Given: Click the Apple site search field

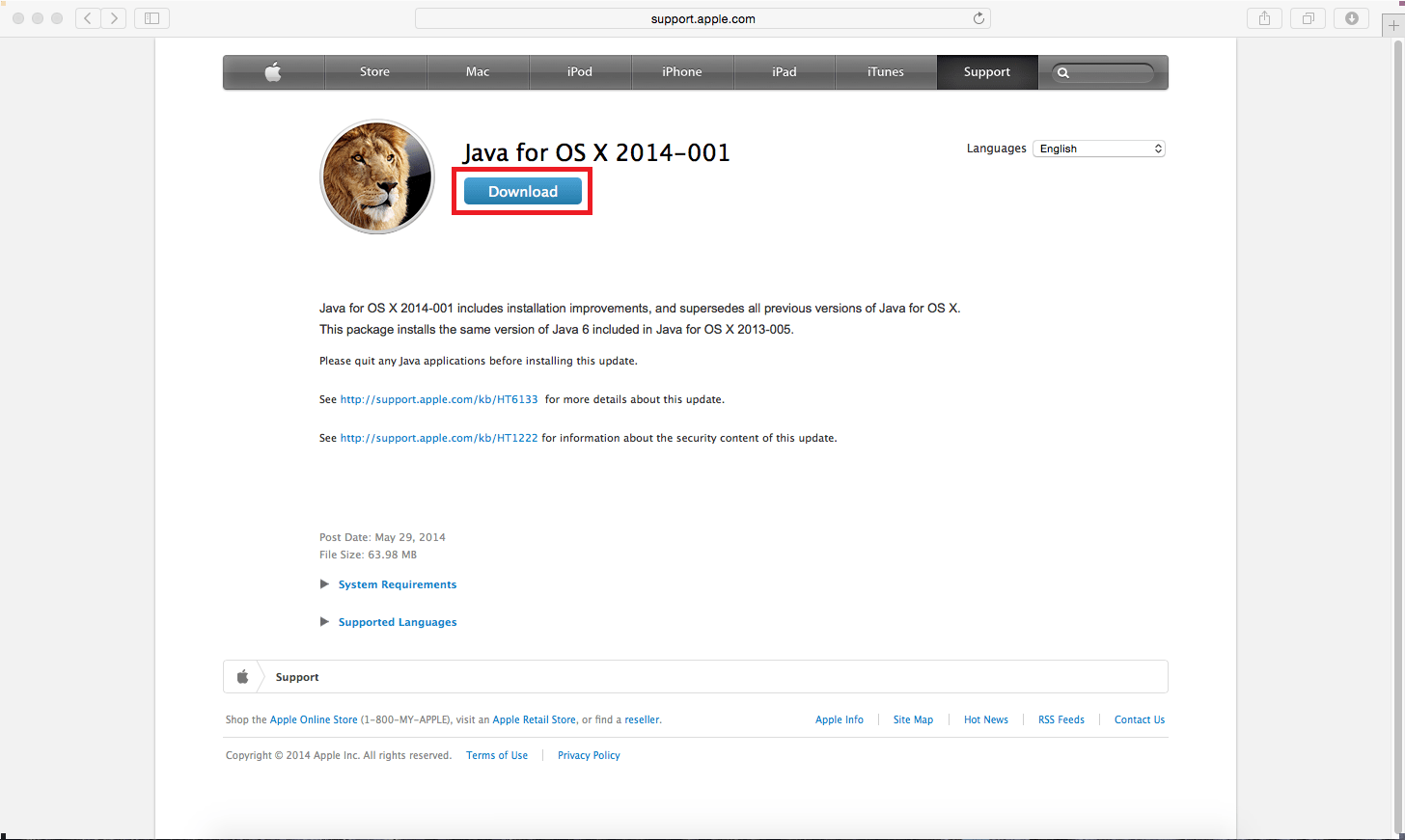Looking at the screenshot, I should click(1103, 73).
